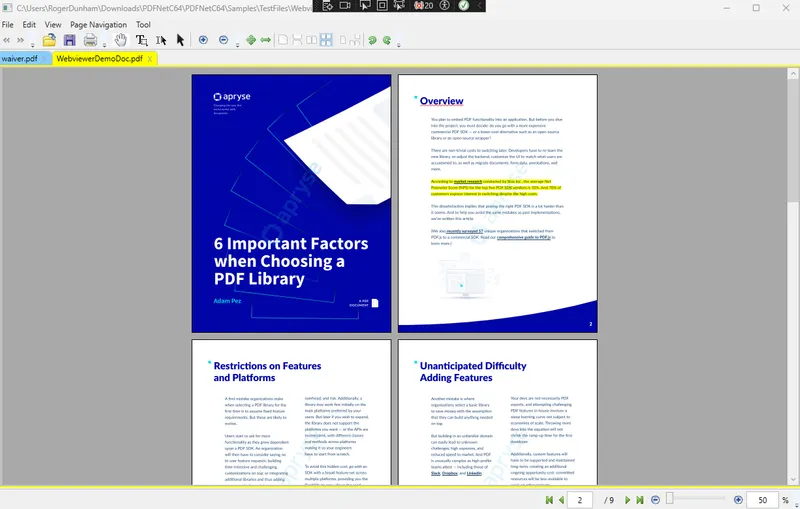The width and height of the screenshot is (800, 509).
Task: Toggle single page layout mode
Action: (283, 40)
